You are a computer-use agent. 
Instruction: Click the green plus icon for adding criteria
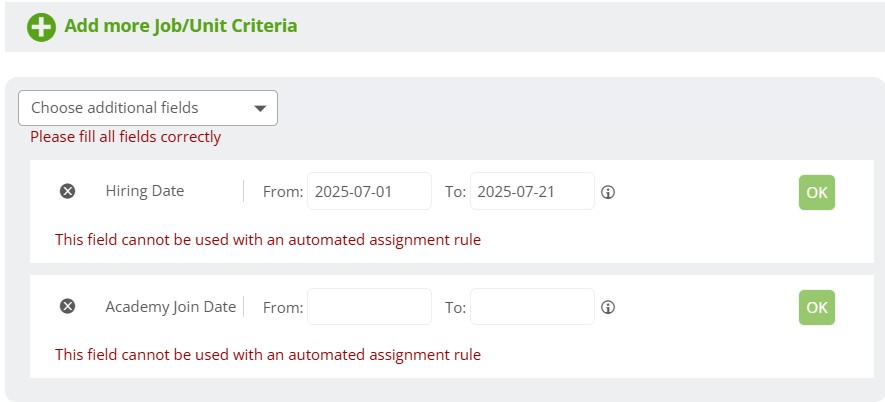point(41,27)
